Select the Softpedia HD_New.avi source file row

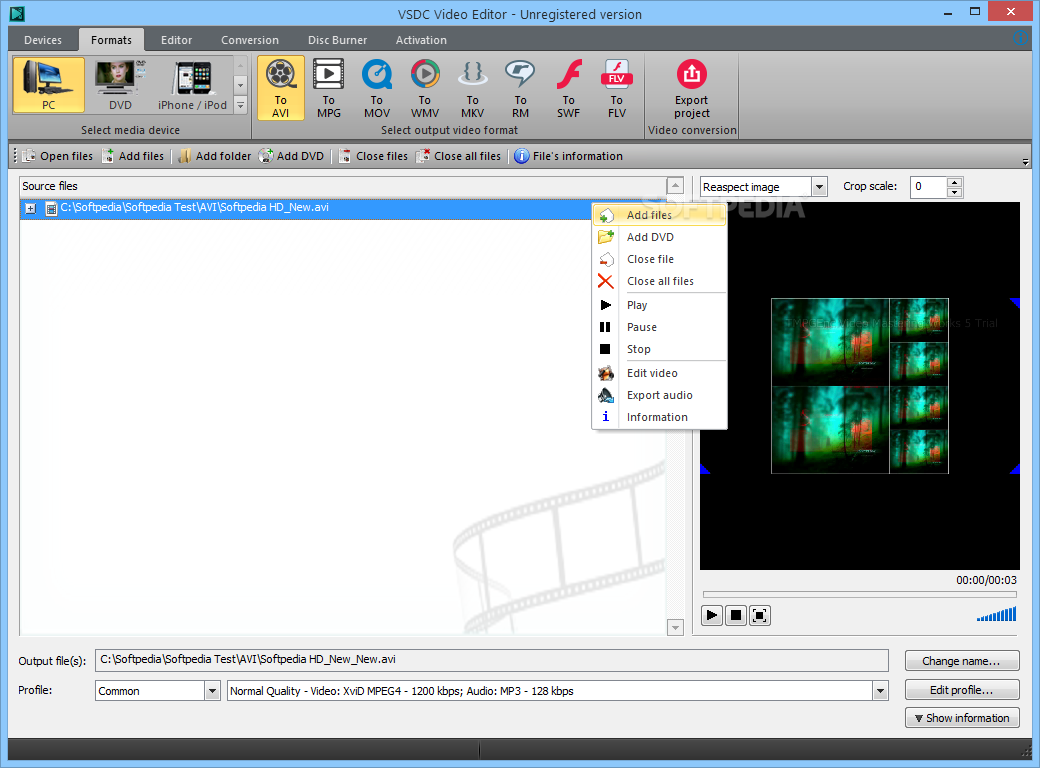coord(305,208)
